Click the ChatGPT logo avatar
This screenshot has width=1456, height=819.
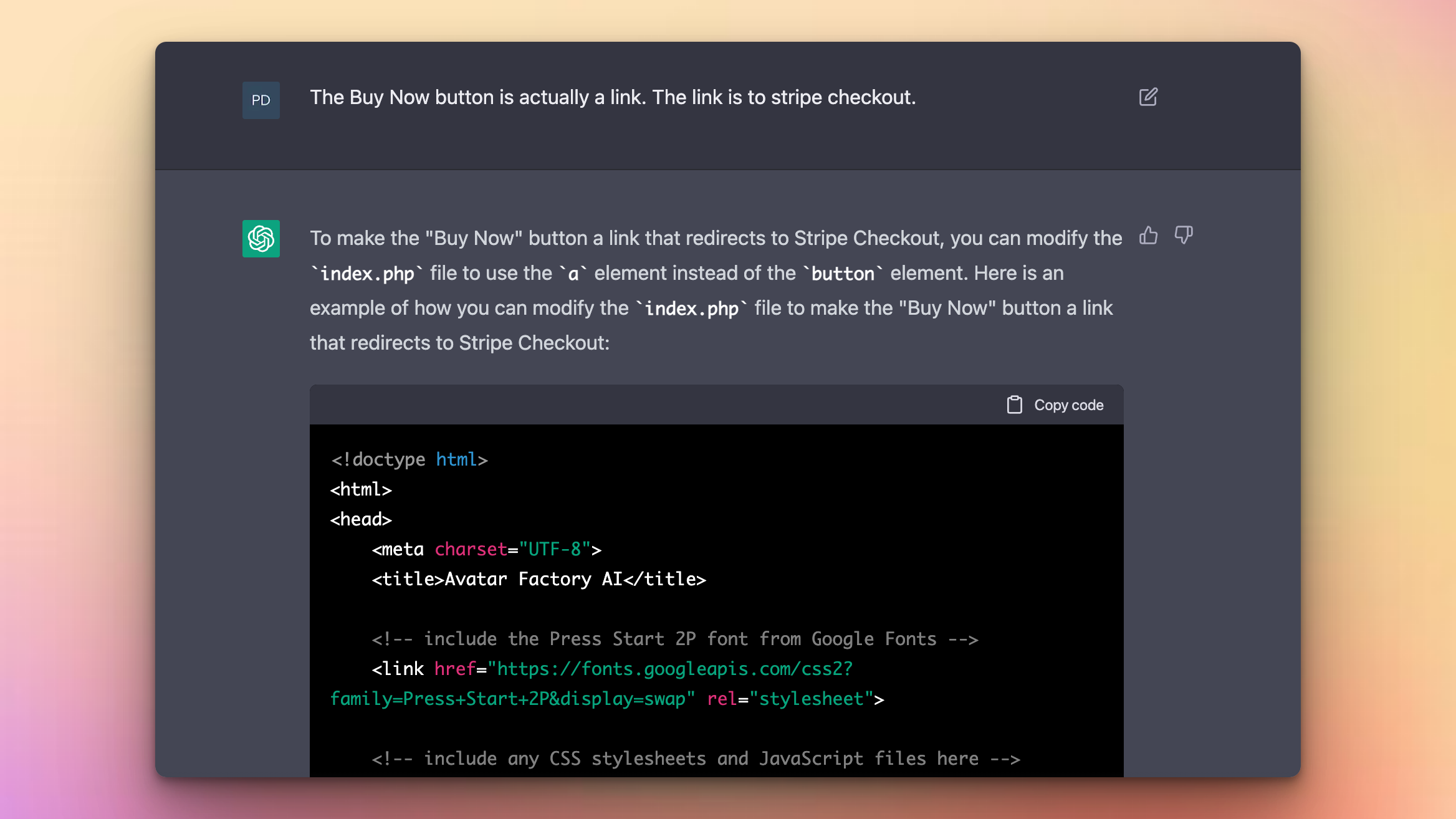point(261,239)
